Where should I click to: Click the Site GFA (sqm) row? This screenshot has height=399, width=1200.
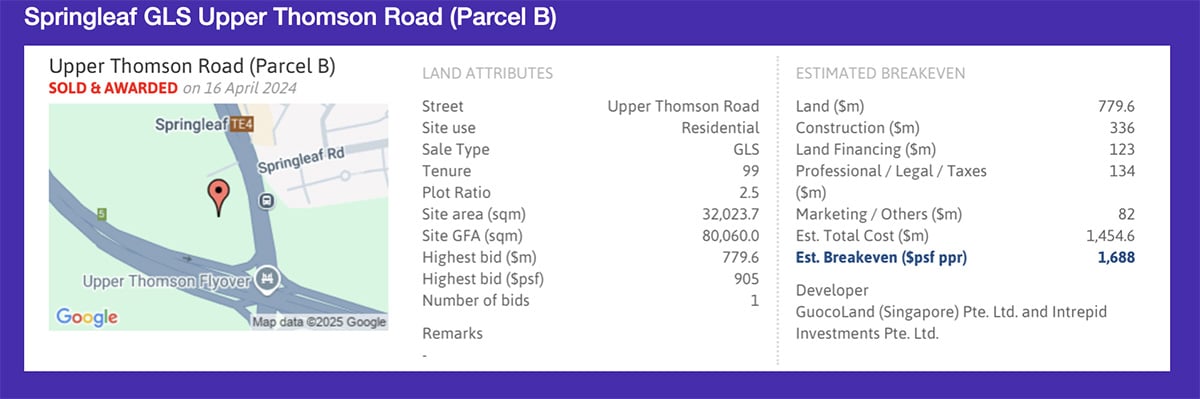(591, 236)
